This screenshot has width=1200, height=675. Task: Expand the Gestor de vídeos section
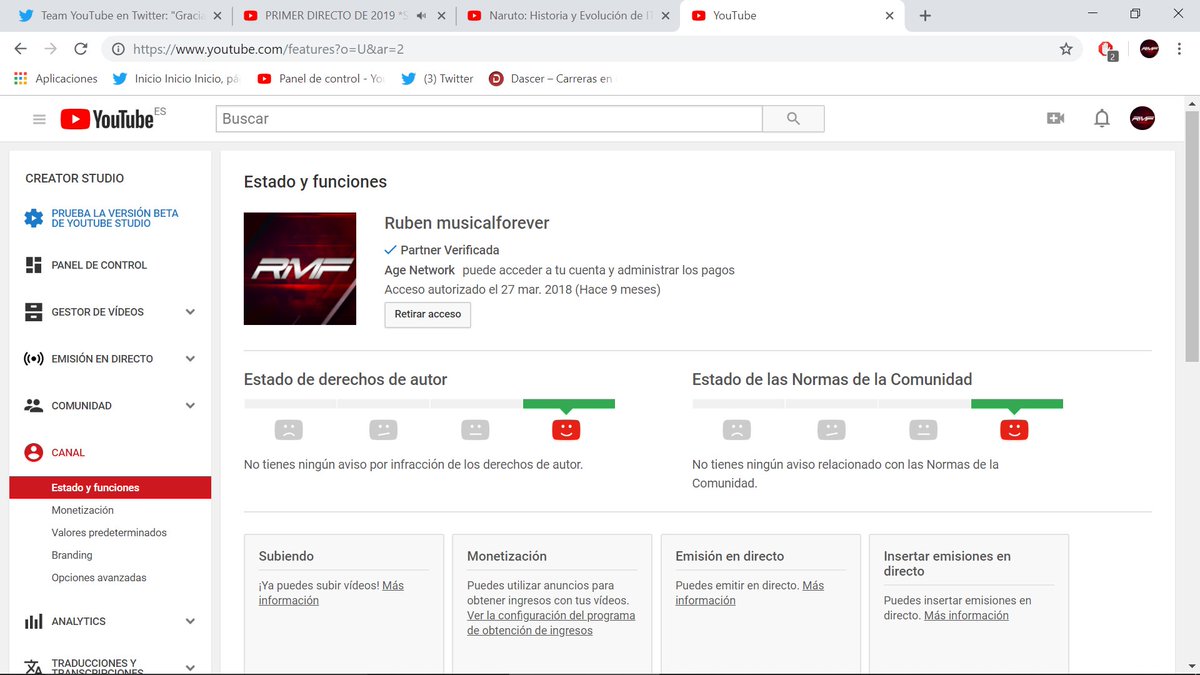[x=190, y=312]
